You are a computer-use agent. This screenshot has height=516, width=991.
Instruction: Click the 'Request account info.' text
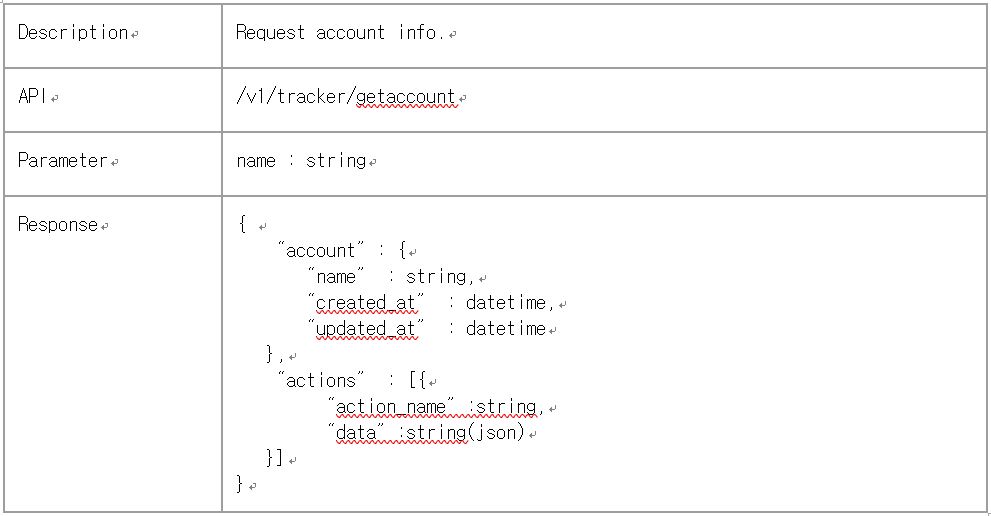tap(339, 33)
